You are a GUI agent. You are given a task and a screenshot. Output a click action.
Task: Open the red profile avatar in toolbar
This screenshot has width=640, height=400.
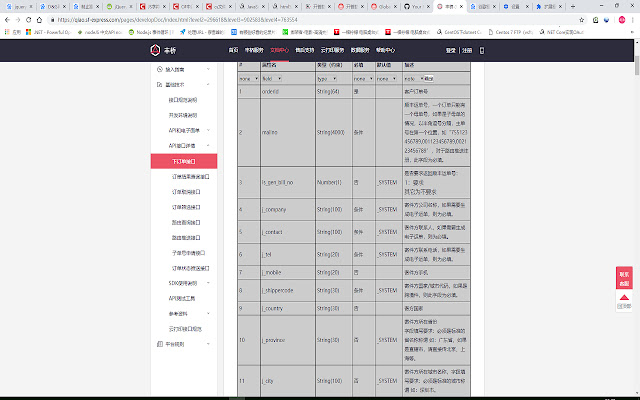pos(622,20)
